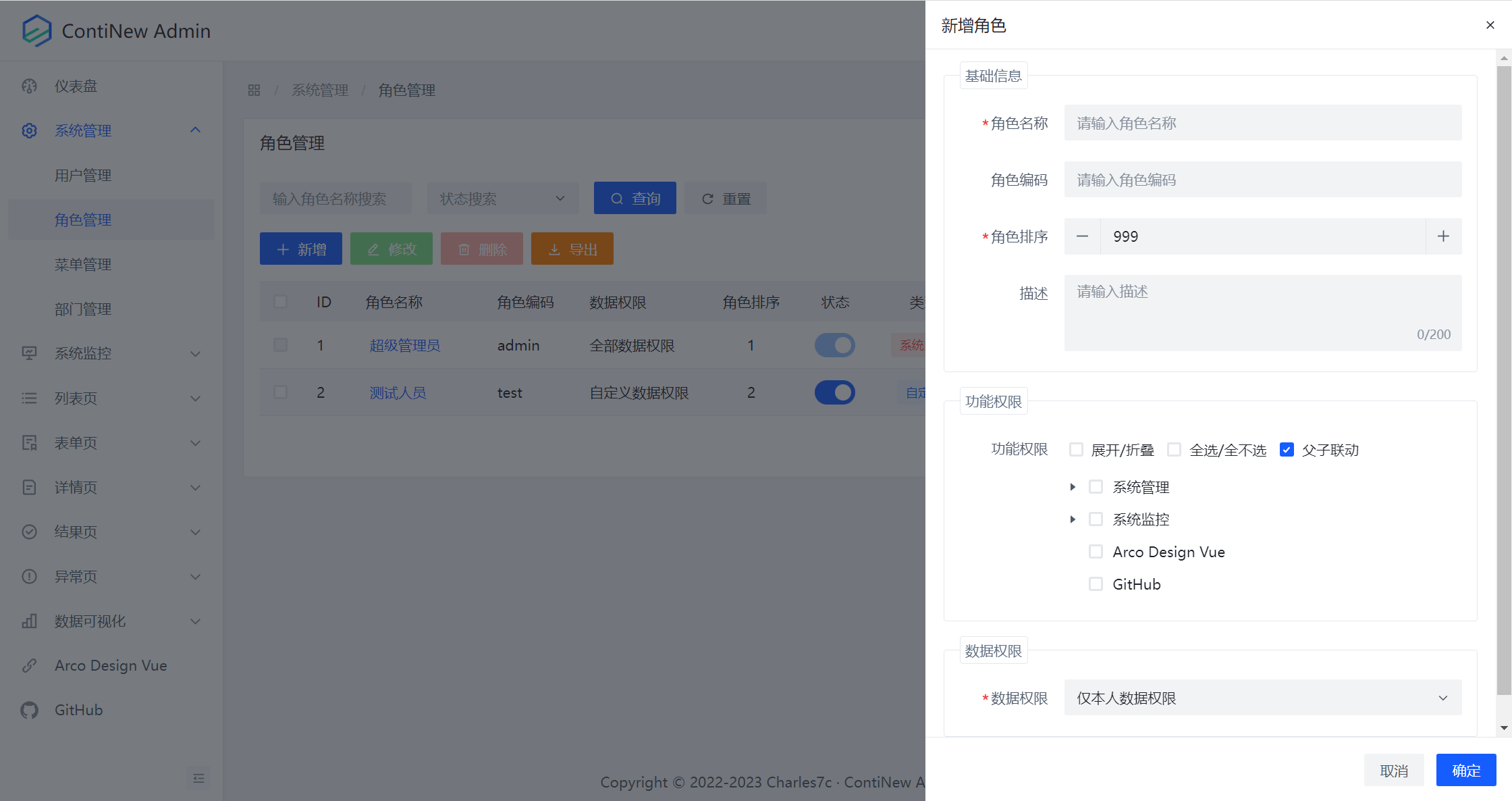This screenshot has height=801, width=1512.
Task: Focus the 描述 textarea
Action: coord(1263,312)
